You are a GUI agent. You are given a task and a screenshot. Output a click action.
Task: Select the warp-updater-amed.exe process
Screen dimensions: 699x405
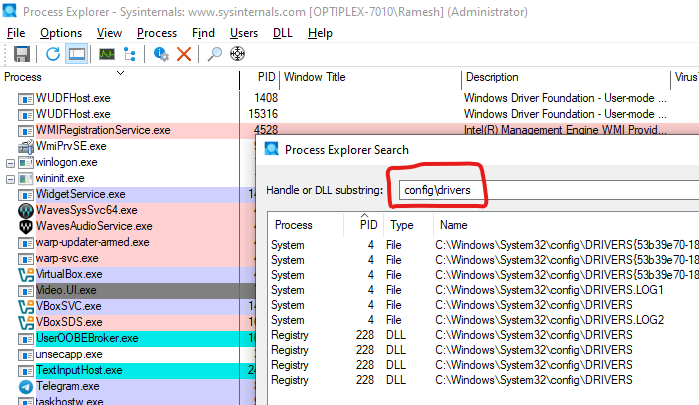tap(92, 242)
